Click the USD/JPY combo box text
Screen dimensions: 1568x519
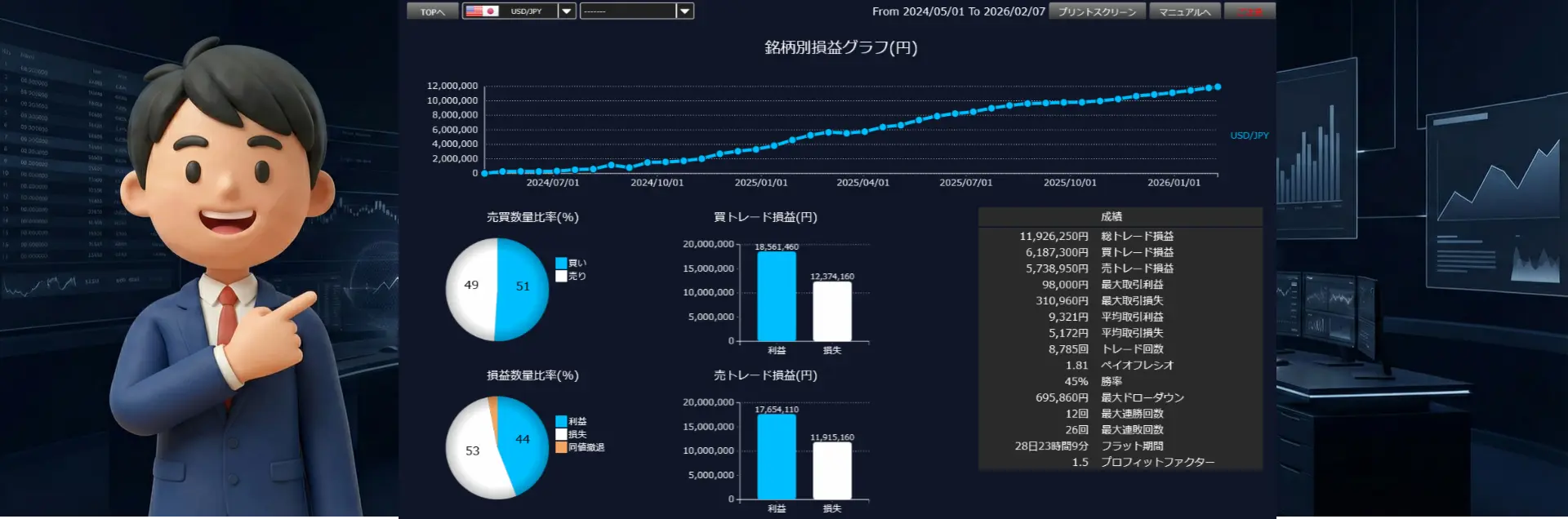pyautogui.click(x=527, y=11)
